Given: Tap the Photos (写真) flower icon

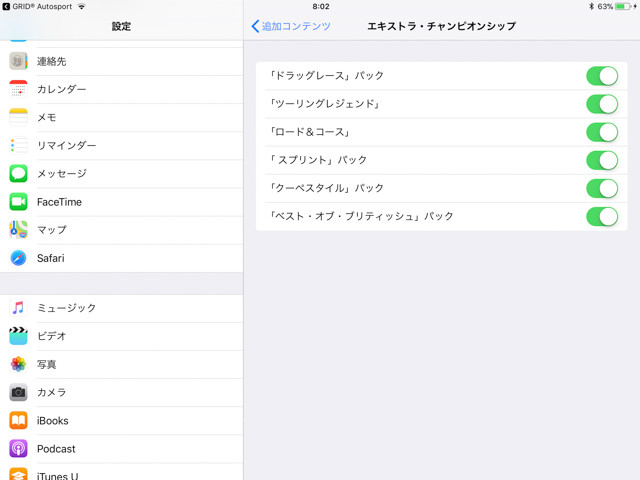Looking at the screenshot, I should point(18,364).
